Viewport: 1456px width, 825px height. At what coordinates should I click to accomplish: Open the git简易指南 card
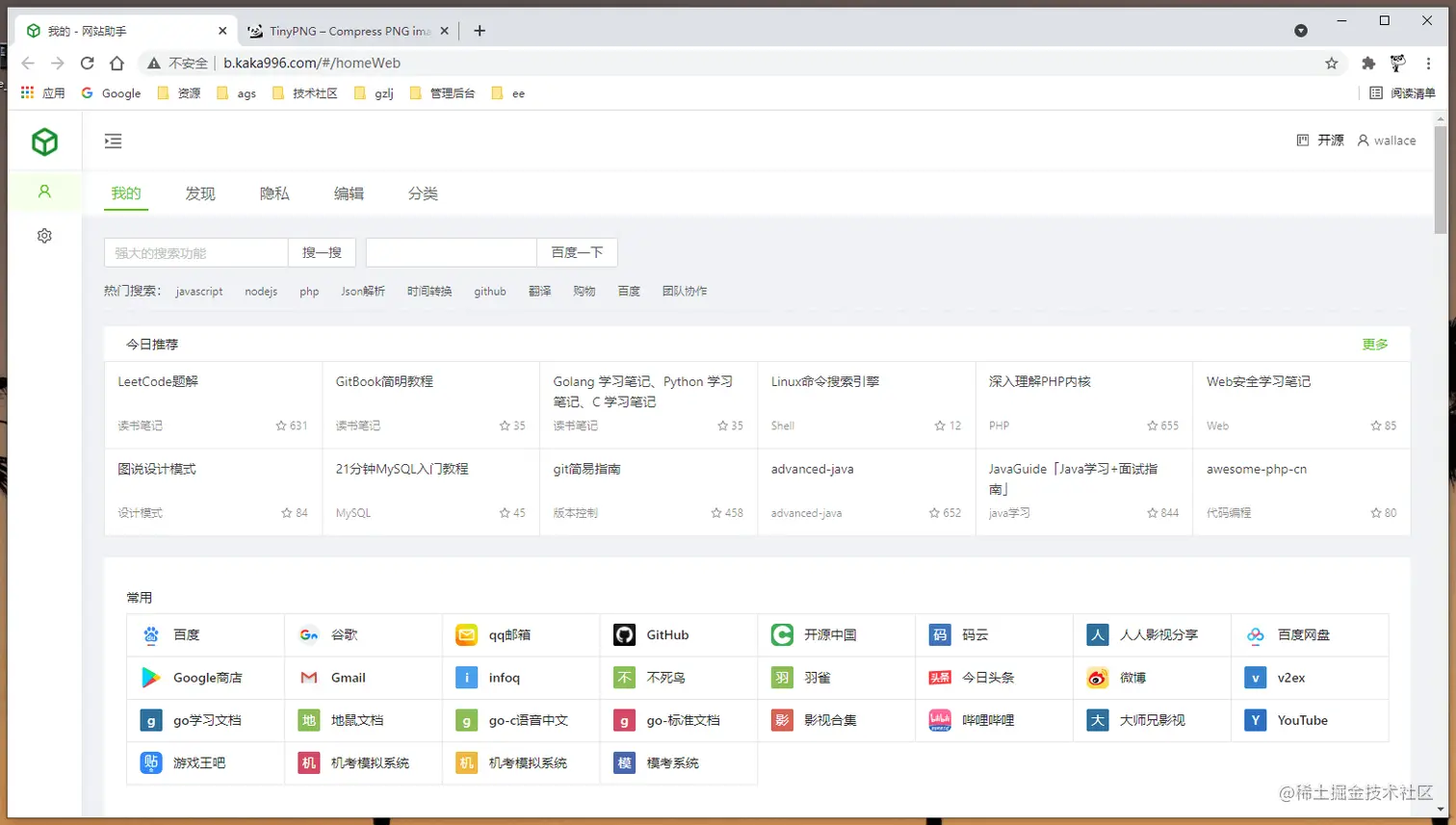click(649, 492)
